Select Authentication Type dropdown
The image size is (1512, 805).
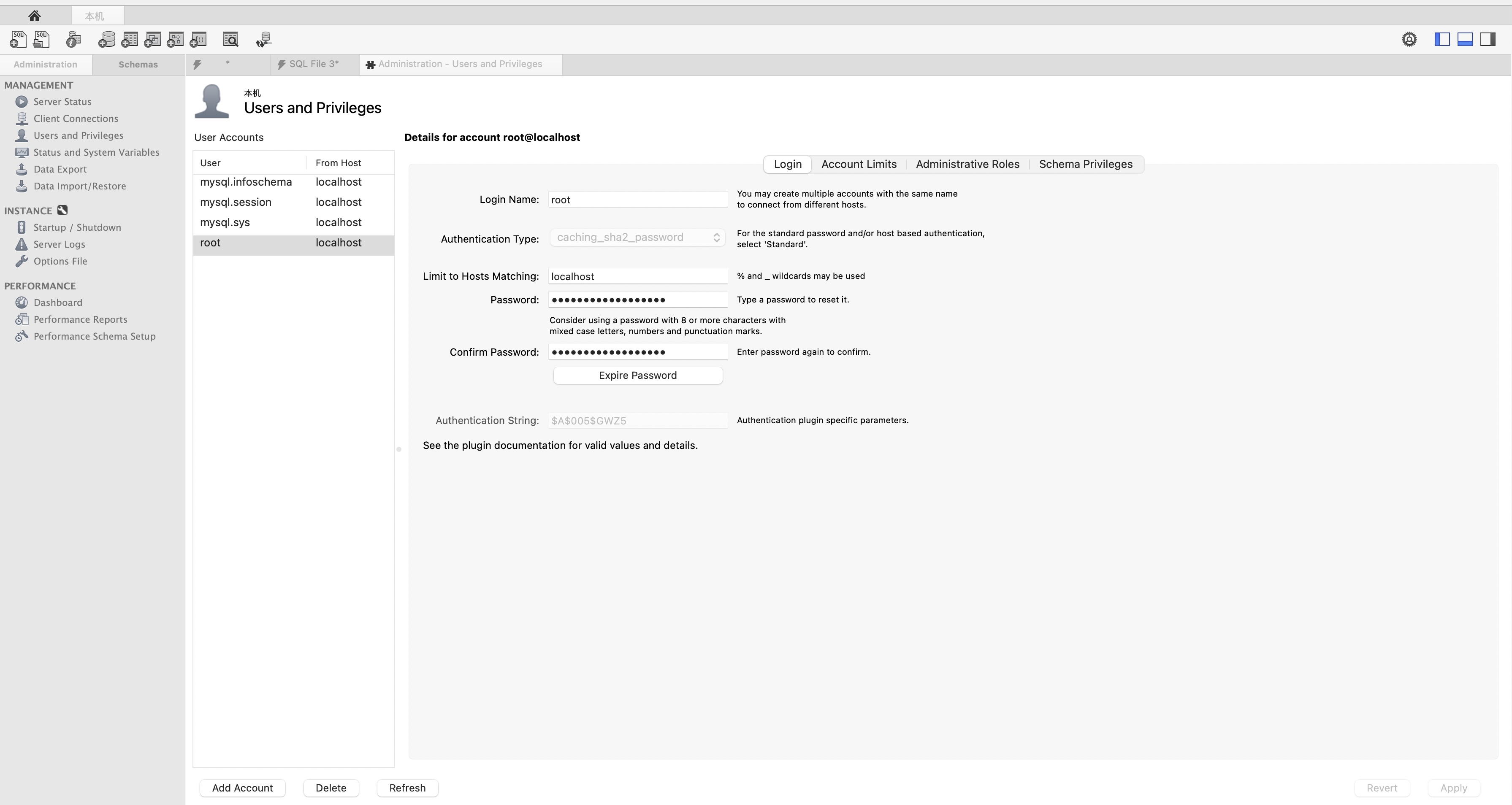pyautogui.click(x=637, y=237)
